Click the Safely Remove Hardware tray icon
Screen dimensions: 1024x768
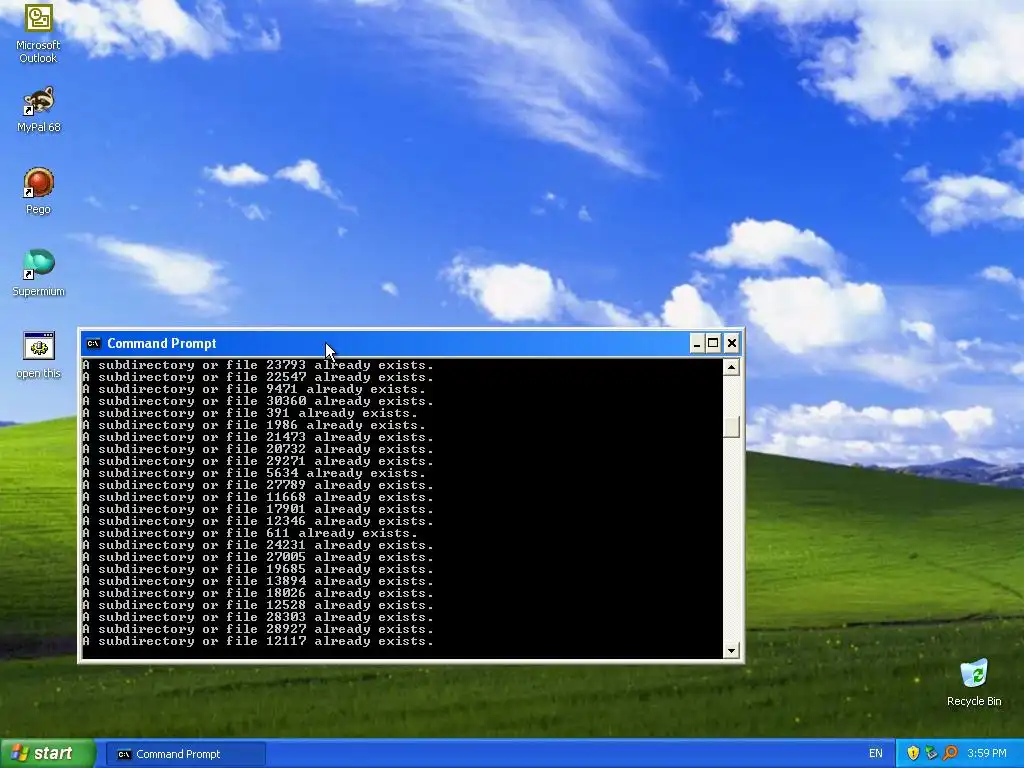(x=931, y=754)
